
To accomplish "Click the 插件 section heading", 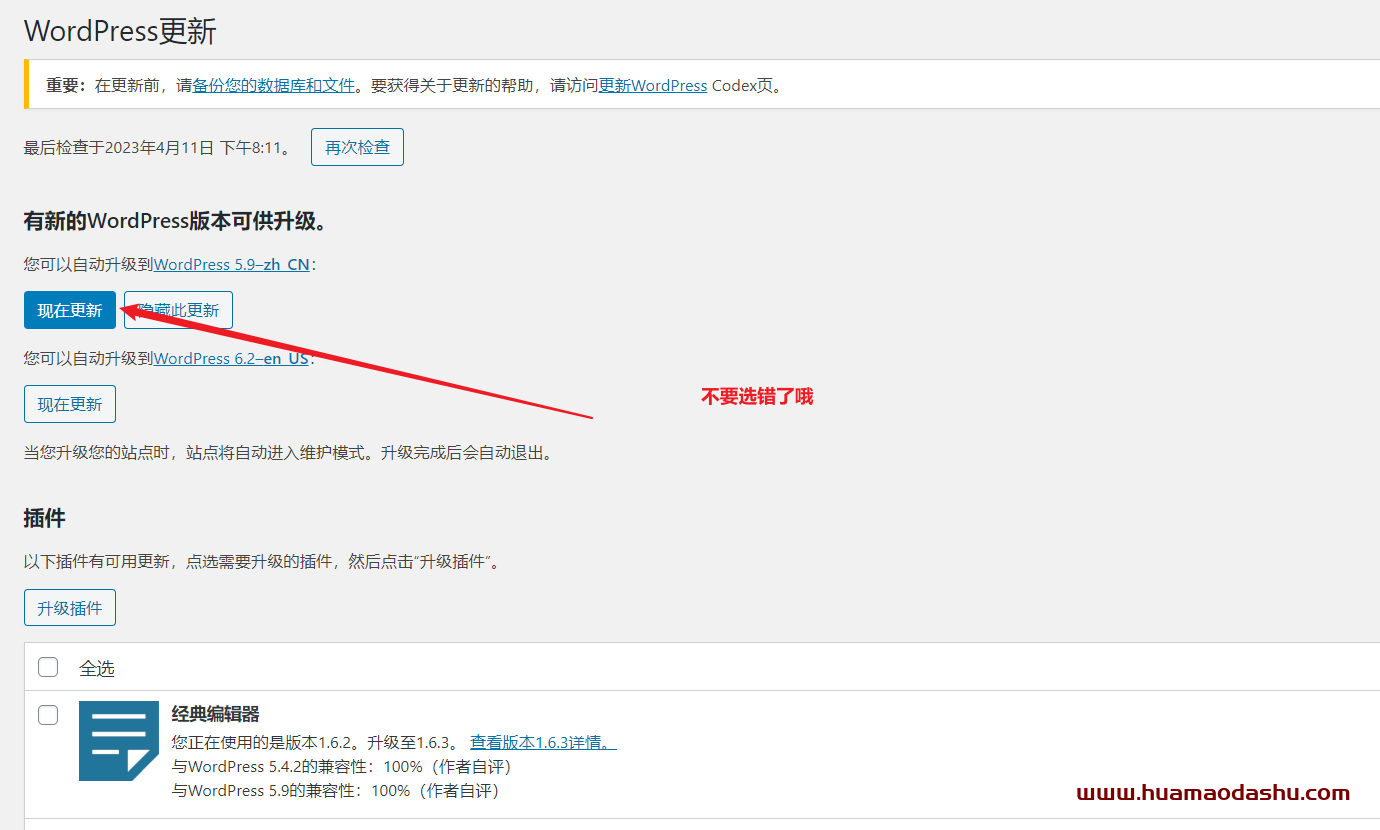I will (x=45, y=518).
